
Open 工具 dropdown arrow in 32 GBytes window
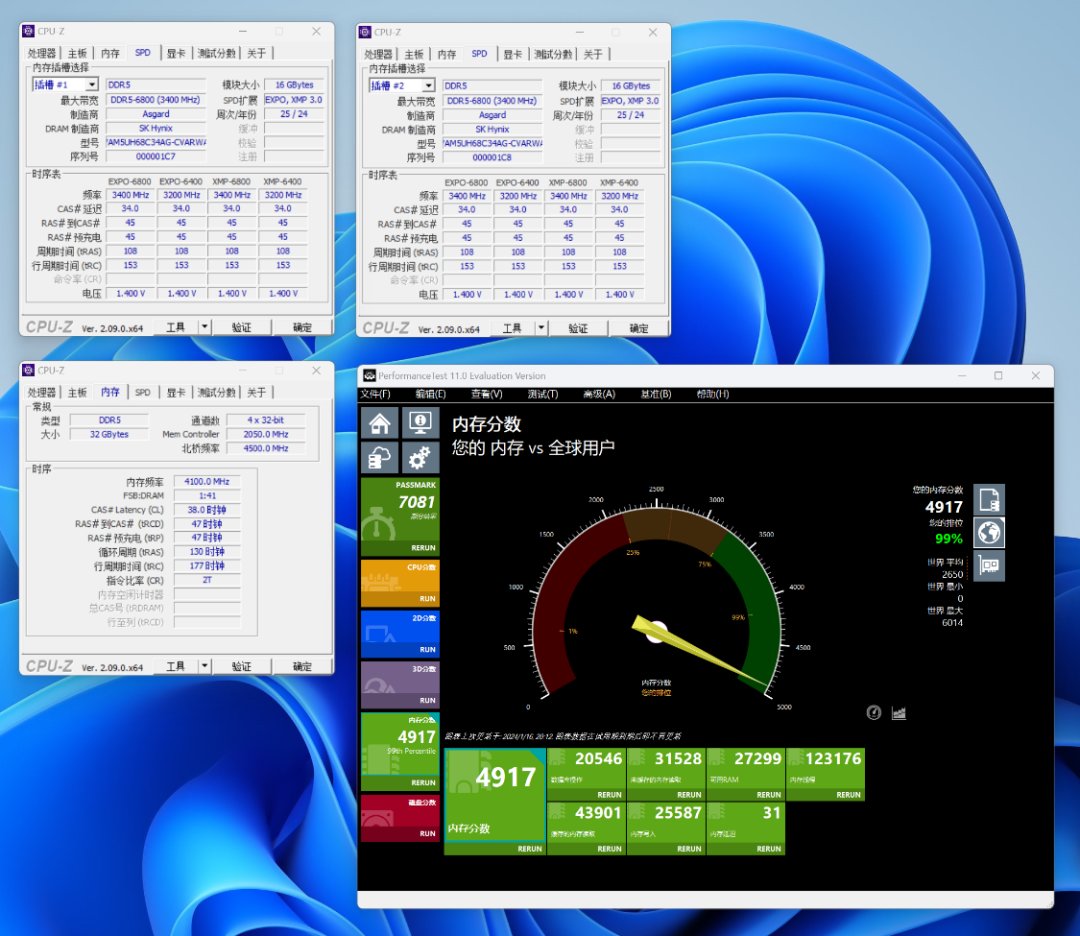pyautogui.click(x=204, y=666)
